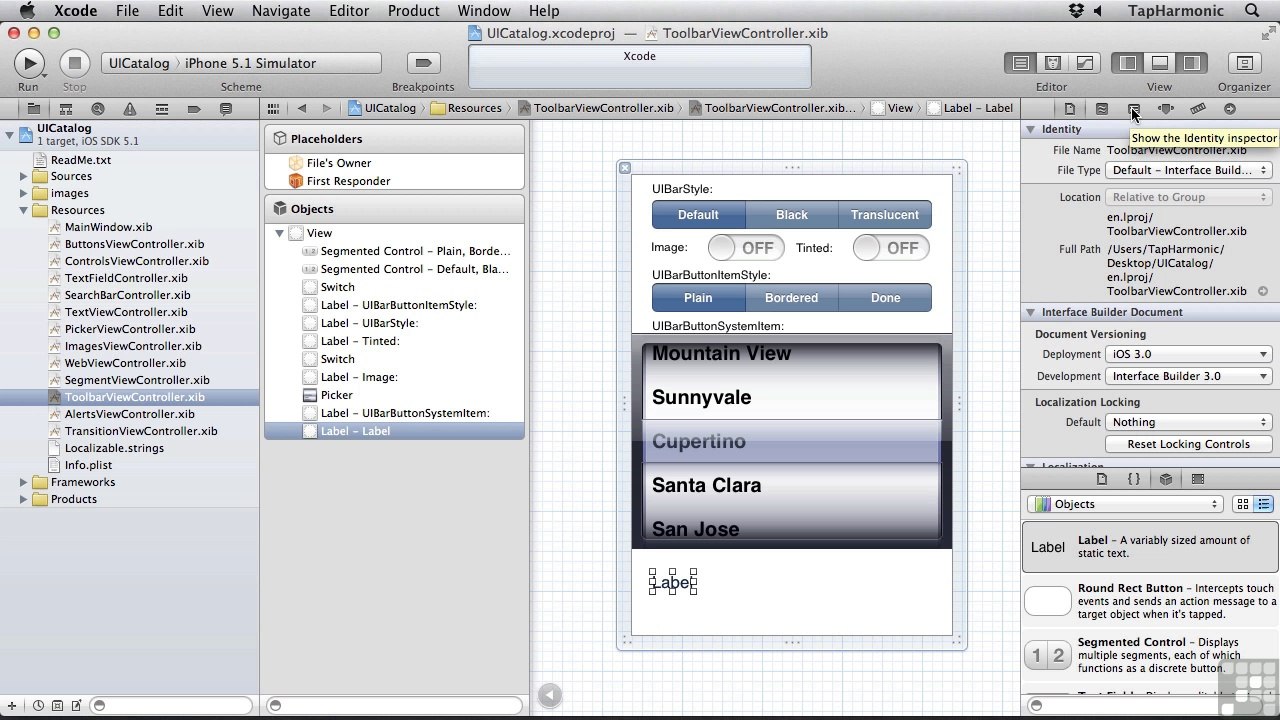Image resolution: width=1280 pixels, height=720 pixels.
Task: Show the Object library
Action: click(1166, 479)
